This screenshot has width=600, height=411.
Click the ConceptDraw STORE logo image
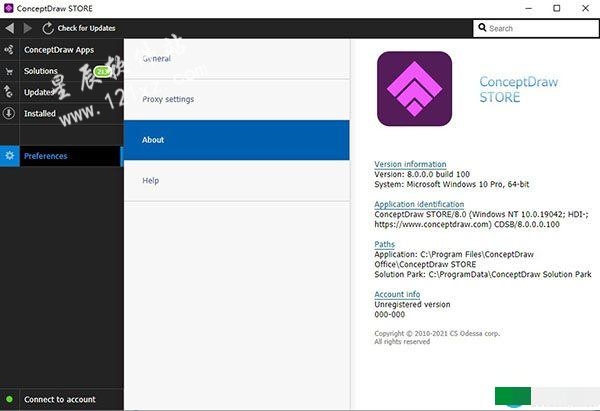pos(414,89)
